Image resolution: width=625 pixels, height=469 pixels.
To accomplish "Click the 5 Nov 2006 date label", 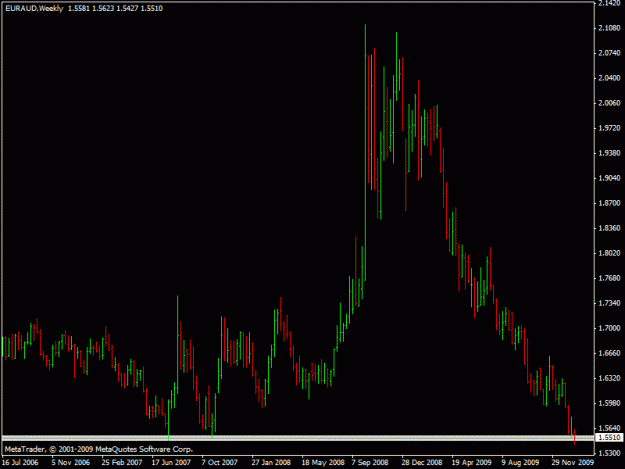I will 71,463.
